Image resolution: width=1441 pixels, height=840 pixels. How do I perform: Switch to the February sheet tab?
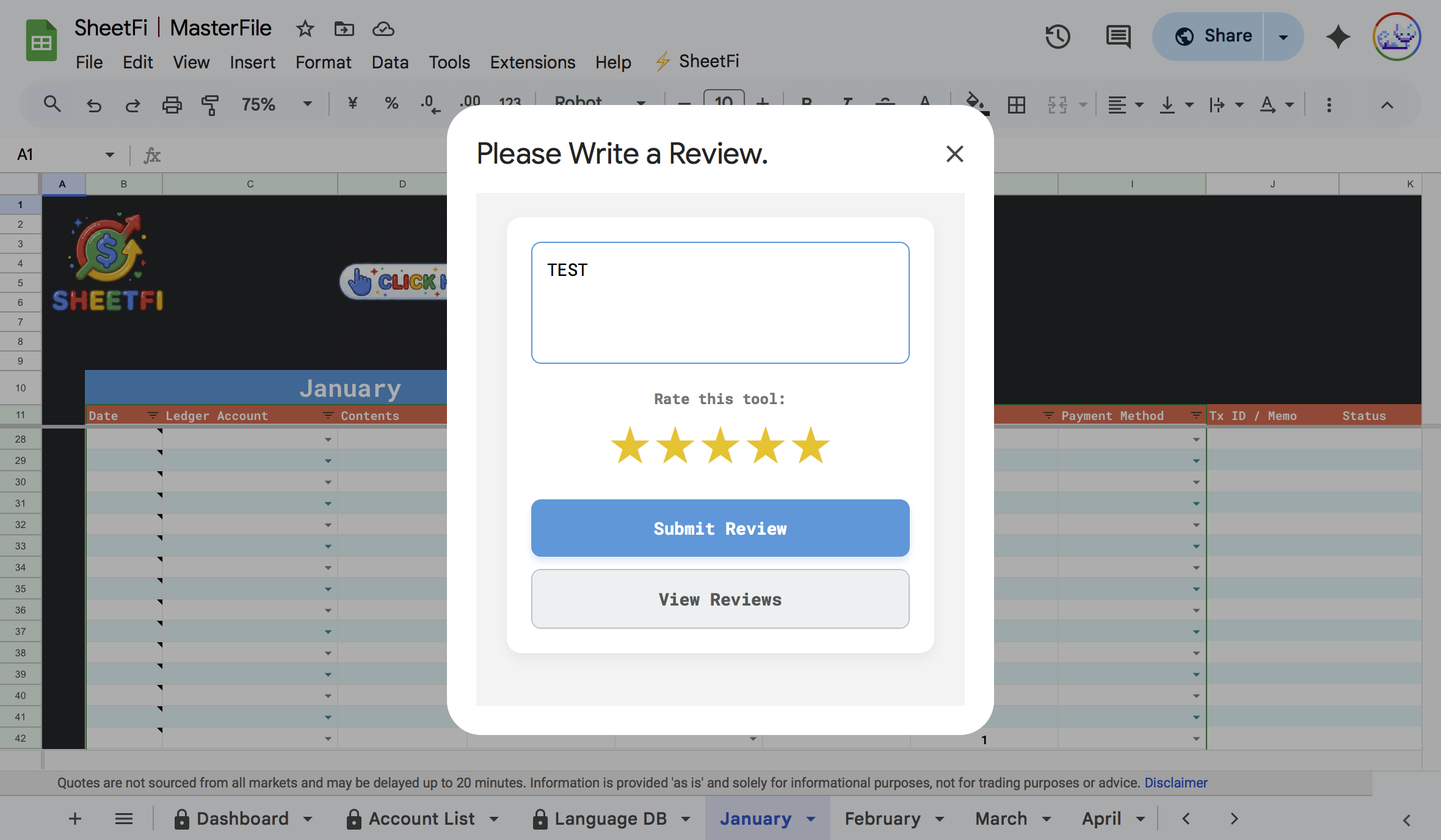click(882, 819)
